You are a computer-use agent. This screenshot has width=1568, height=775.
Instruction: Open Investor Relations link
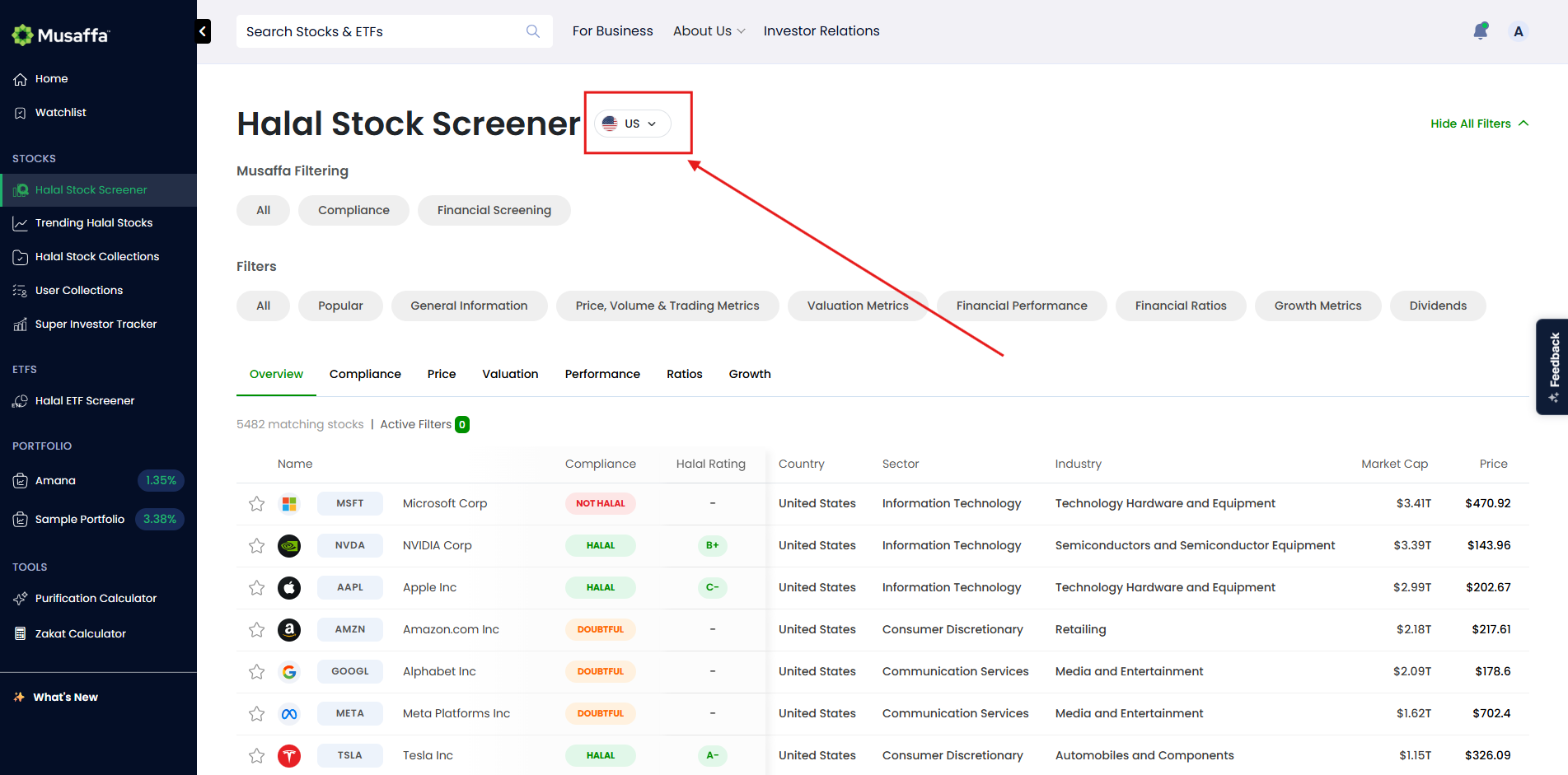click(821, 31)
